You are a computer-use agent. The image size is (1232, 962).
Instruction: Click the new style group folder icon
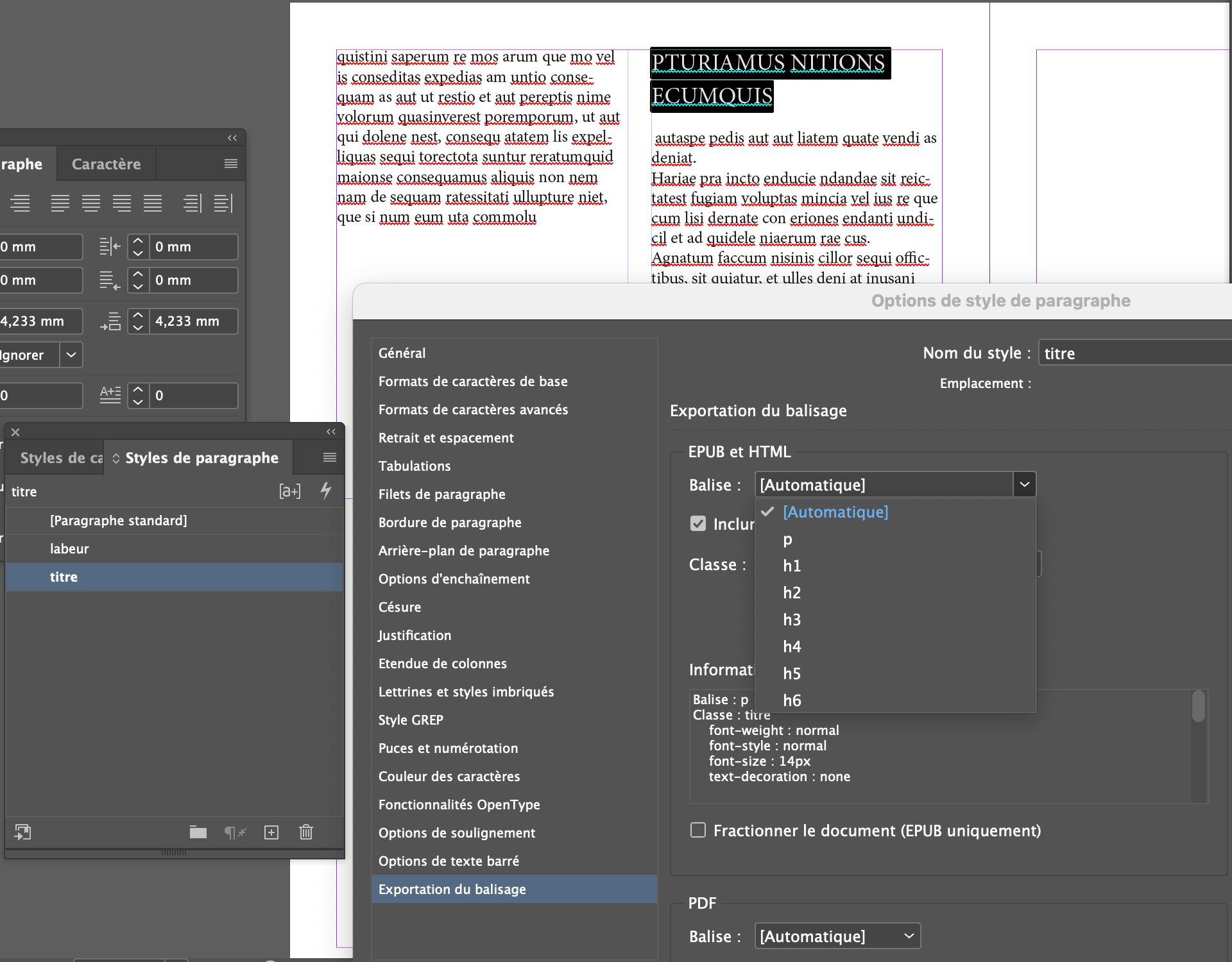pyautogui.click(x=198, y=832)
